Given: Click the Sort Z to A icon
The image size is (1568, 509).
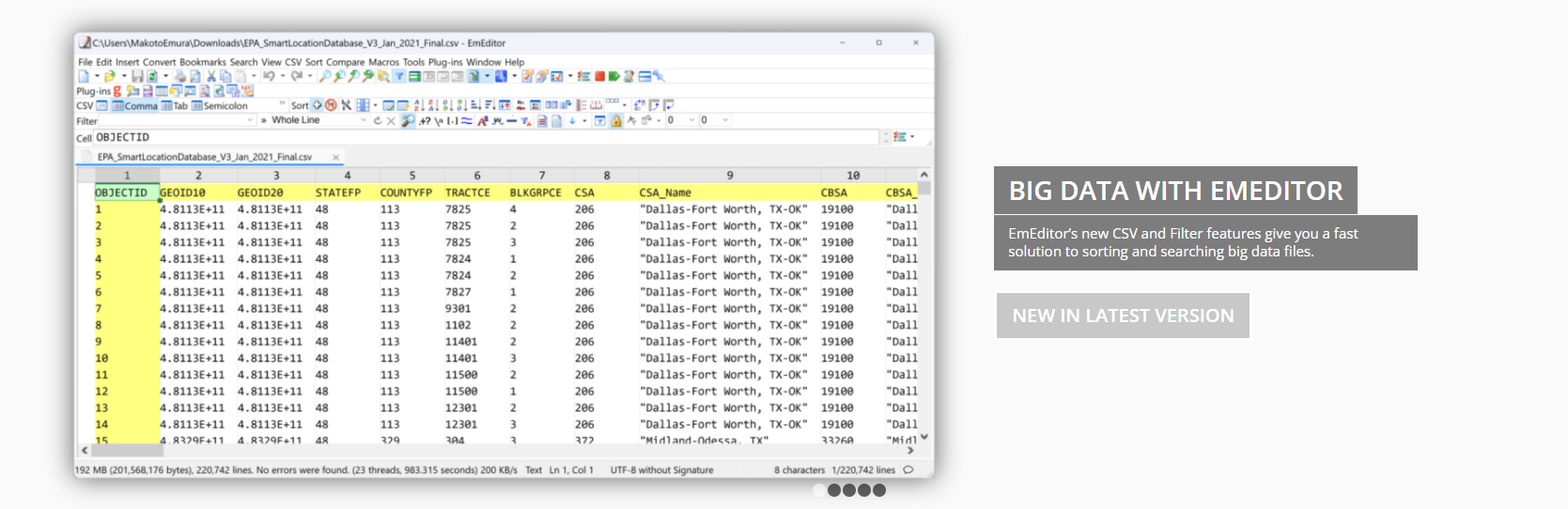Looking at the screenshot, I should tap(433, 105).
